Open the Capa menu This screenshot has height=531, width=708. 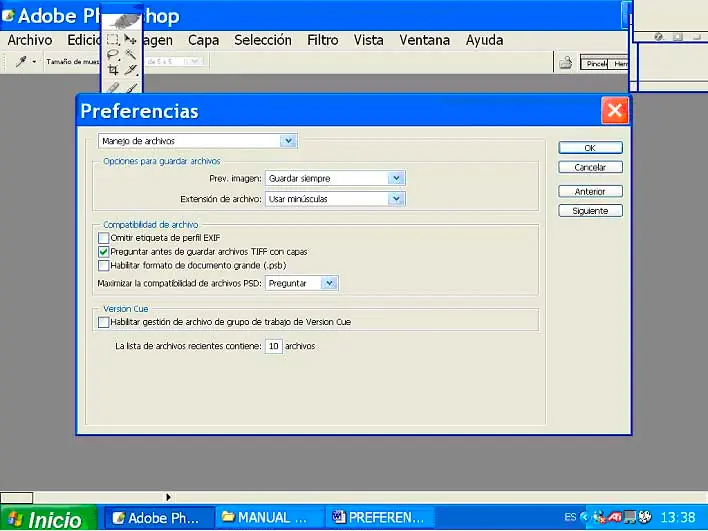[x=203, y=40]
